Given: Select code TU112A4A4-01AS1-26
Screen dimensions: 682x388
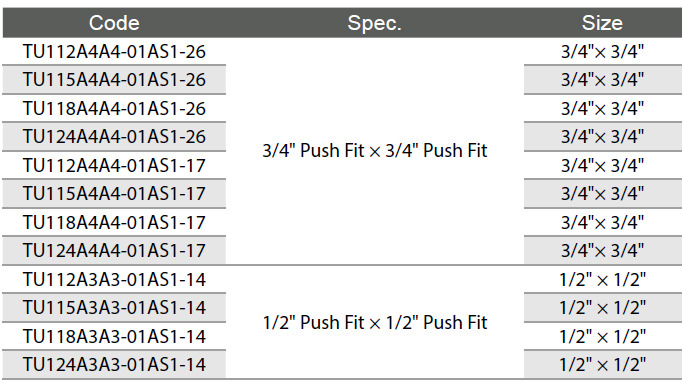Looking at the screenshot, I should tap(114, 52).
